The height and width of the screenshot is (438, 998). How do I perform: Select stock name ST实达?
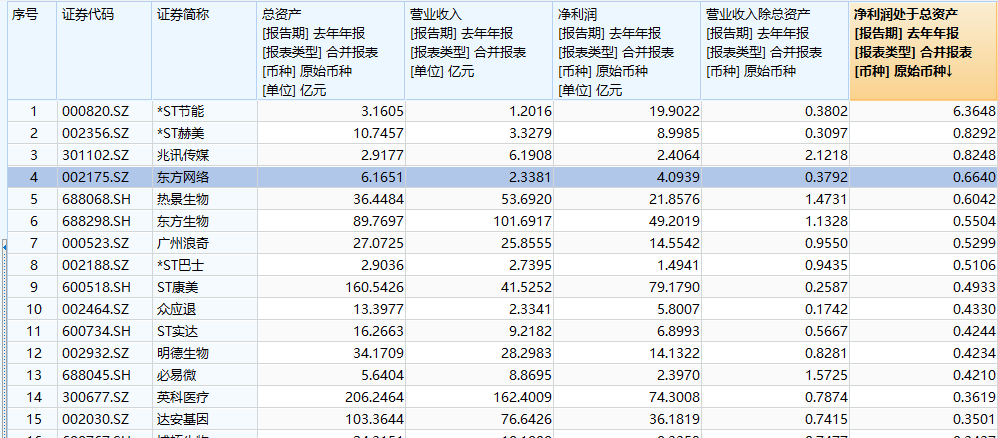coord(178,331)
